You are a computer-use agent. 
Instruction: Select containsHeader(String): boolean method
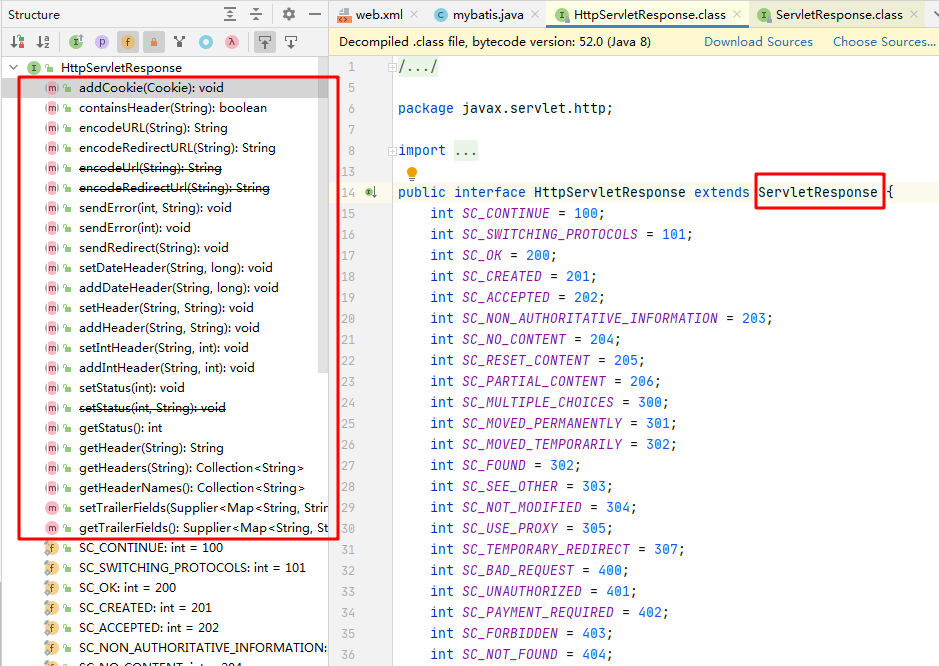pos(173,108)
